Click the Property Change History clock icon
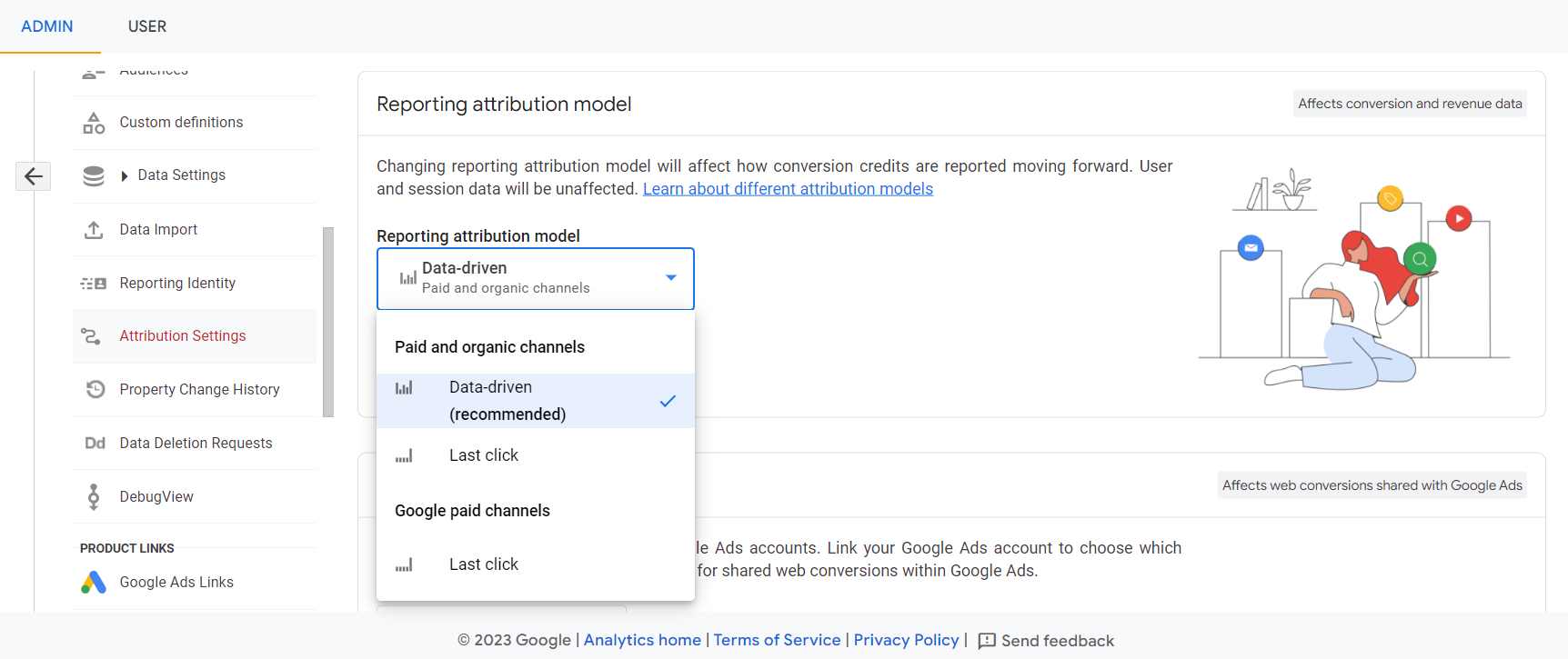This screenshot has width=1568, height=659. (x=95, y=389)
